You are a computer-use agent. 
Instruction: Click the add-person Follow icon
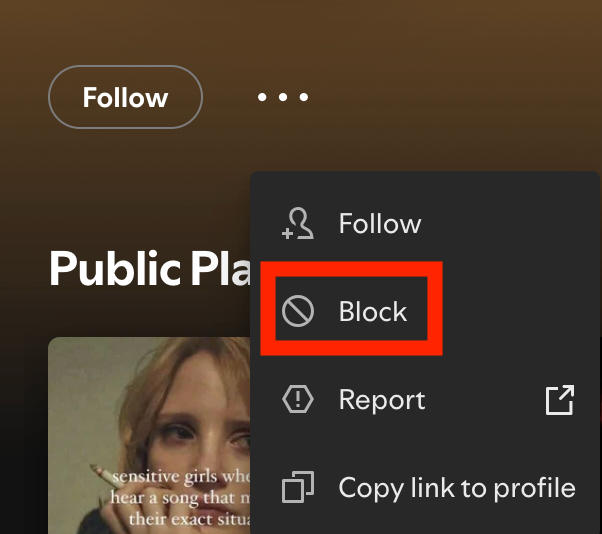click(298, 224)
